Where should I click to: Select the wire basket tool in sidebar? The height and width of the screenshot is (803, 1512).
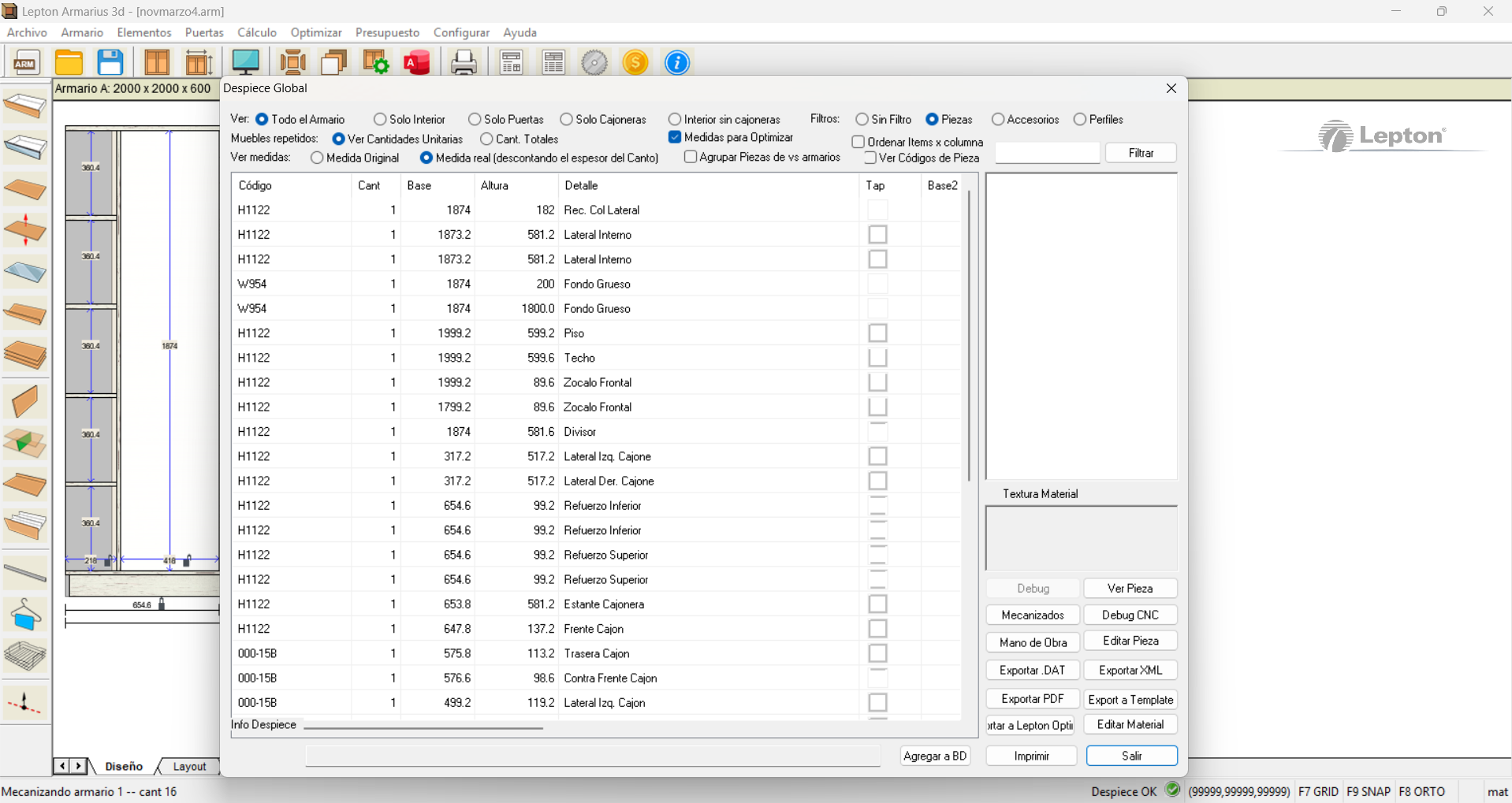point(25,656)
